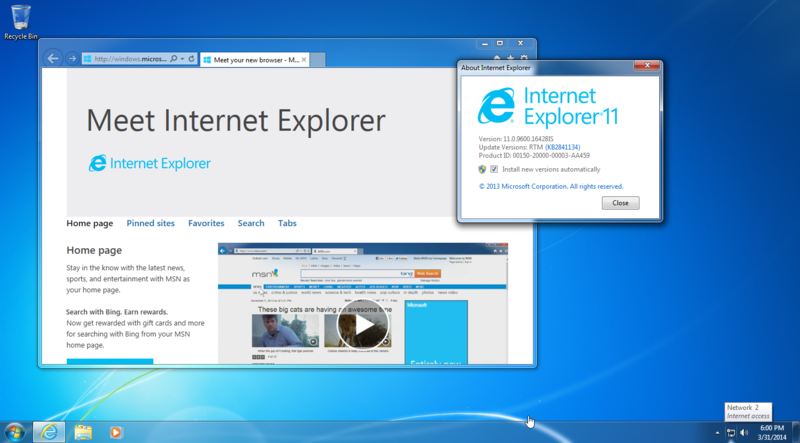Open the IE Tools gear icon

524,58
